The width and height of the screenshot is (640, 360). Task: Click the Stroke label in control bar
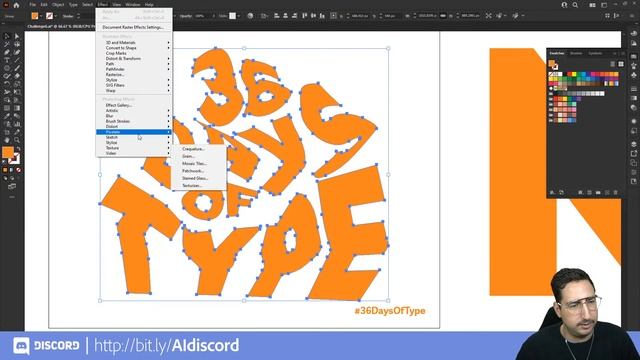(x=68, y=16)
